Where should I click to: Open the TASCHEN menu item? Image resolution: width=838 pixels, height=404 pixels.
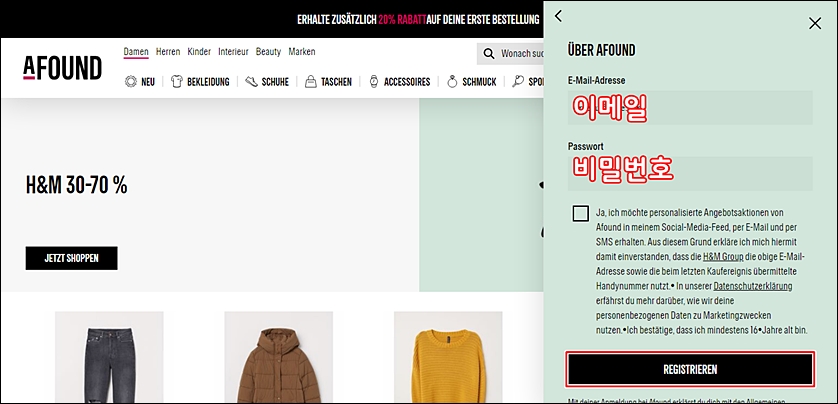click(x=336, y=82)
